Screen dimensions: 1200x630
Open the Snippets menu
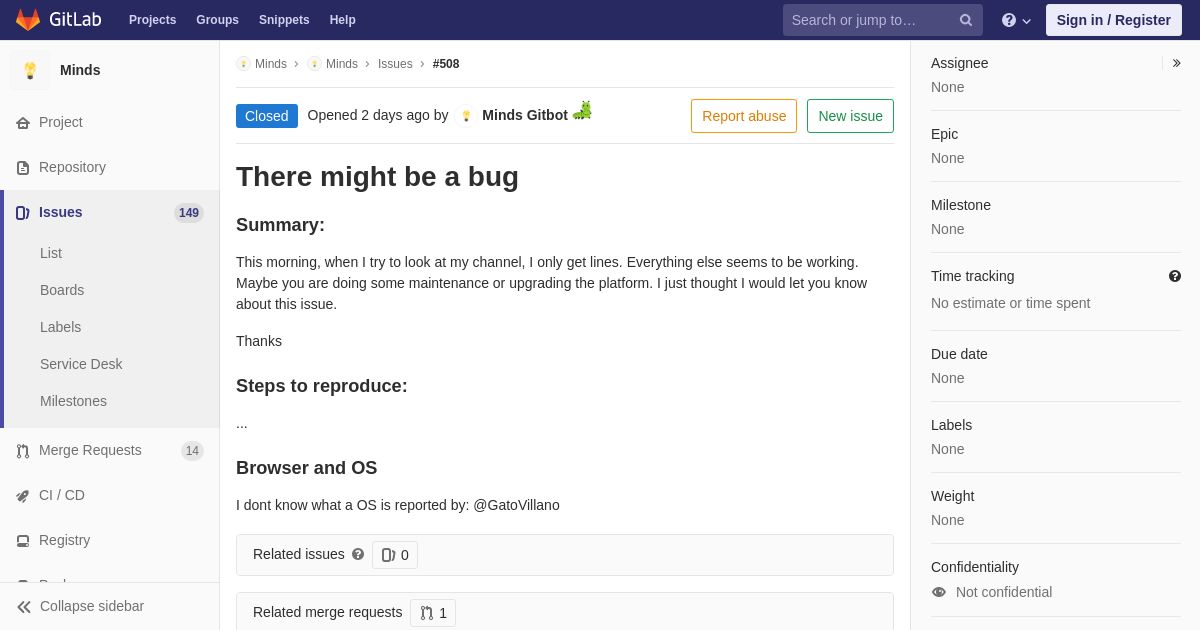coord(284,20)
